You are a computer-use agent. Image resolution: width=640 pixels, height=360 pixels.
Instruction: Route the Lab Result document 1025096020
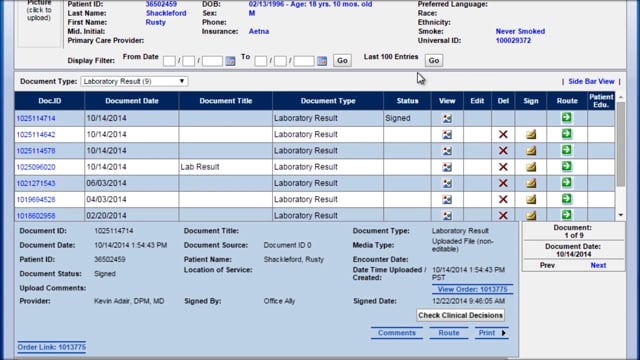tap(567, 167)
